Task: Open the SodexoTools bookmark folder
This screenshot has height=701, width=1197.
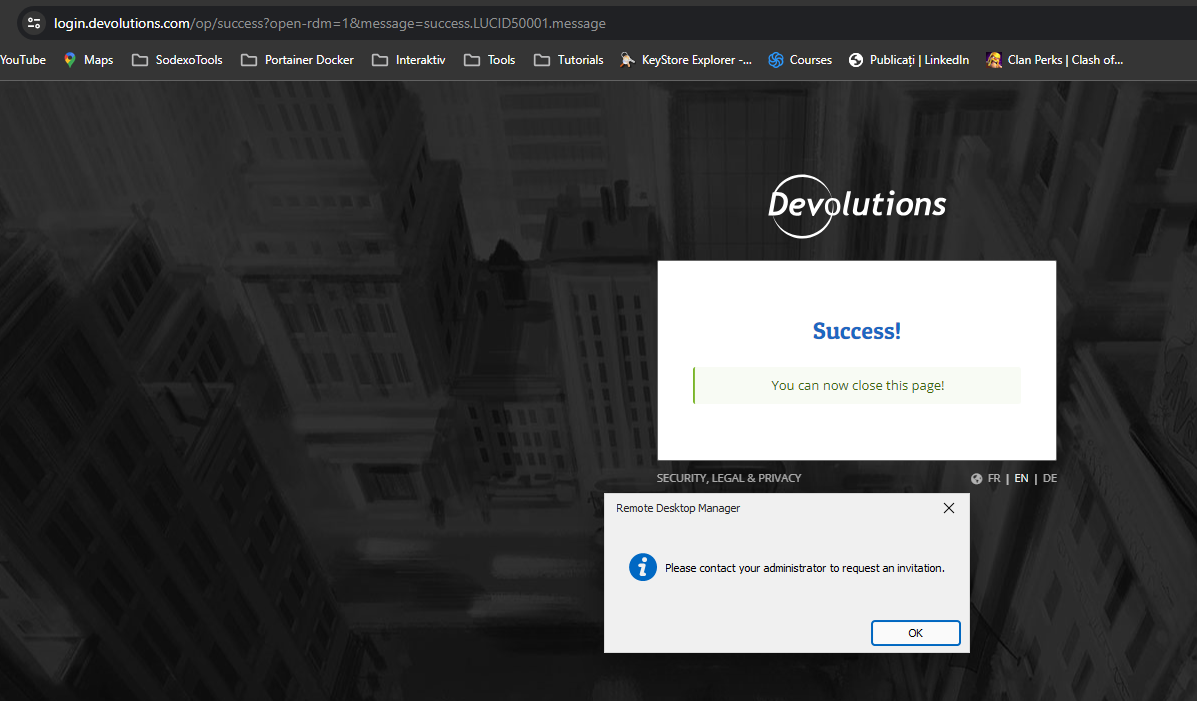Action: pos(177,60)
